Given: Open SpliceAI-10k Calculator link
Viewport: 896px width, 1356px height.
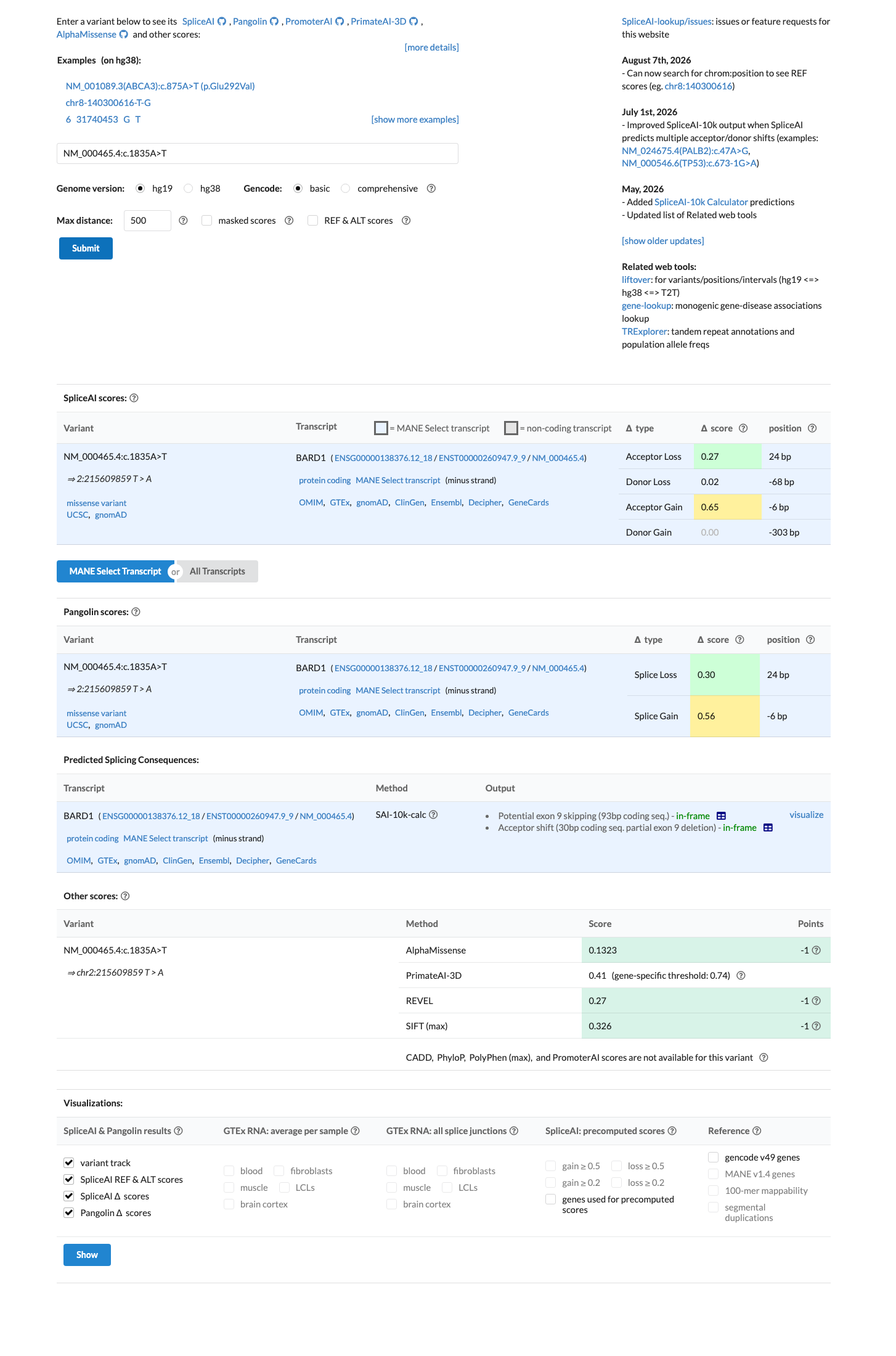Looking at the screenshot, I should point(701,202).
